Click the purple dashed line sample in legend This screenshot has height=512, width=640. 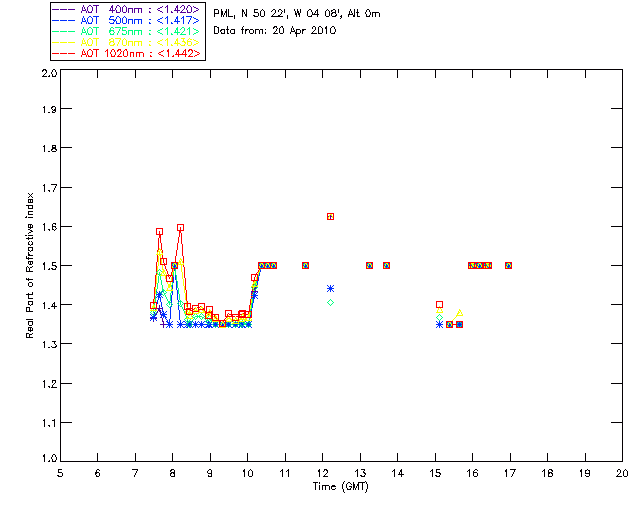(x=64, y=9)
